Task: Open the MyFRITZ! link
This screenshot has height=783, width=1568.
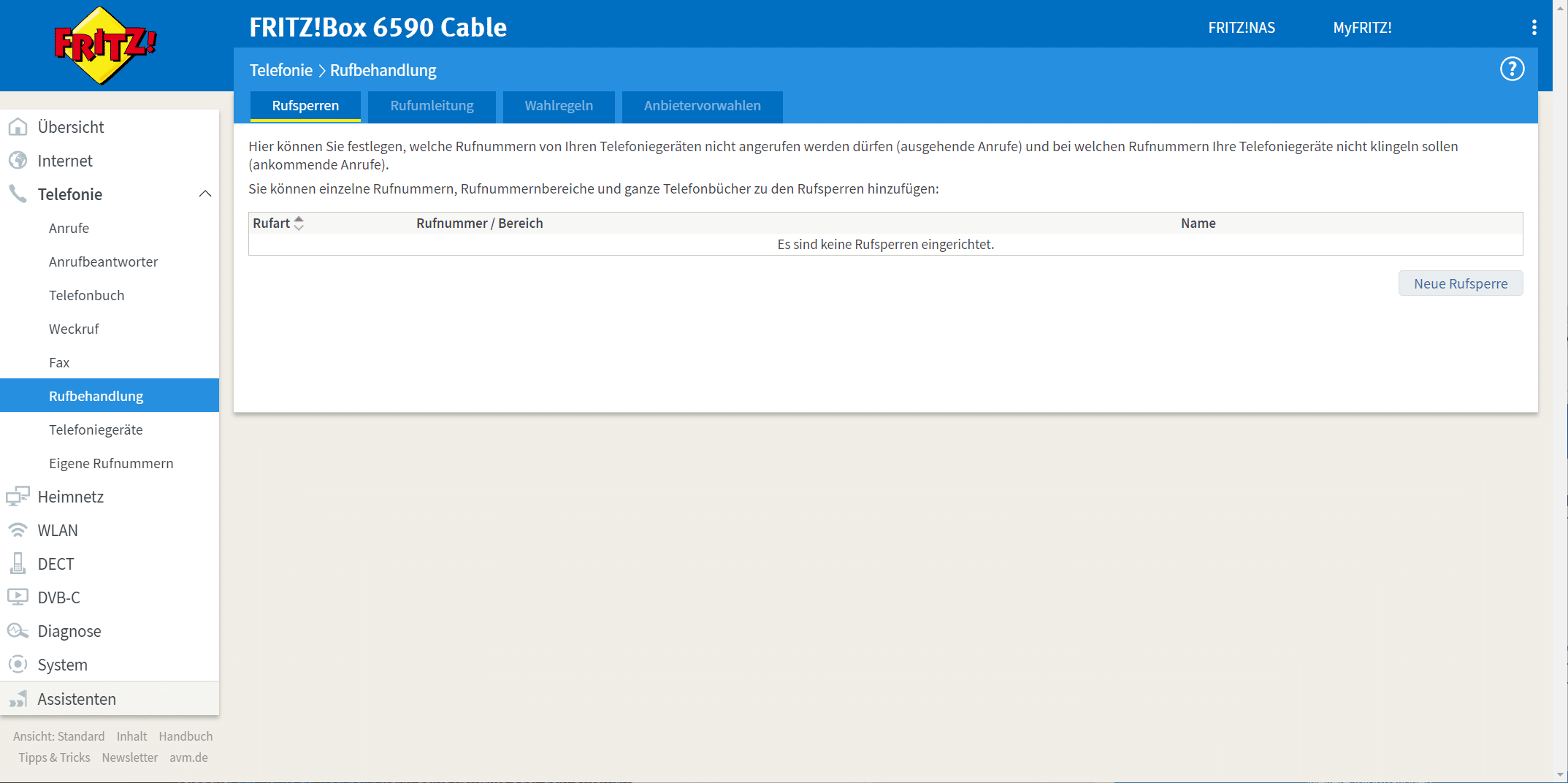Action: click(1362, 28)
